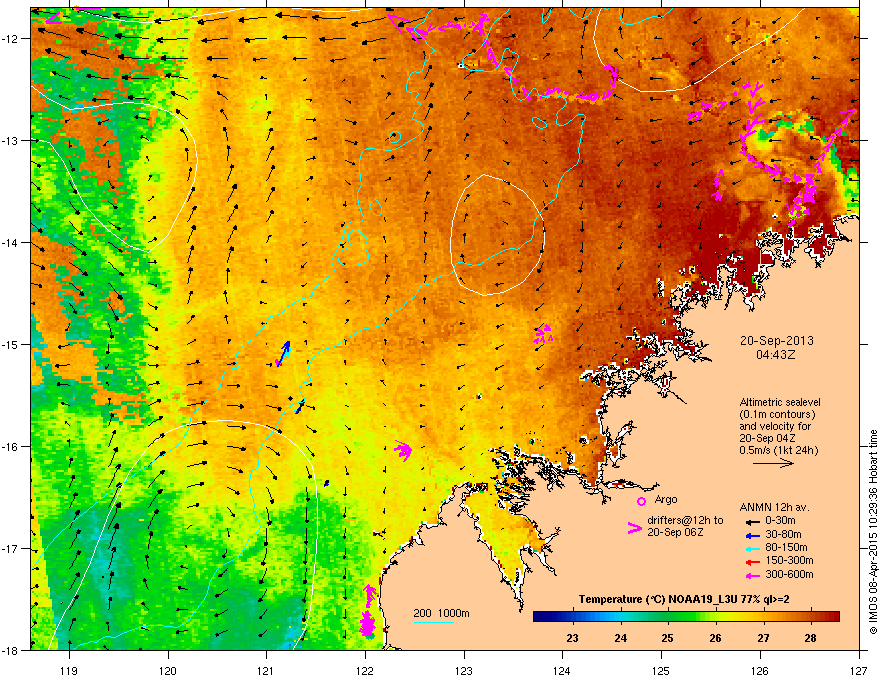Screen dimensions: 880x680
Task: Click the '0-30m' depth label
Action: pyautogui.click(x=780, y=521)
